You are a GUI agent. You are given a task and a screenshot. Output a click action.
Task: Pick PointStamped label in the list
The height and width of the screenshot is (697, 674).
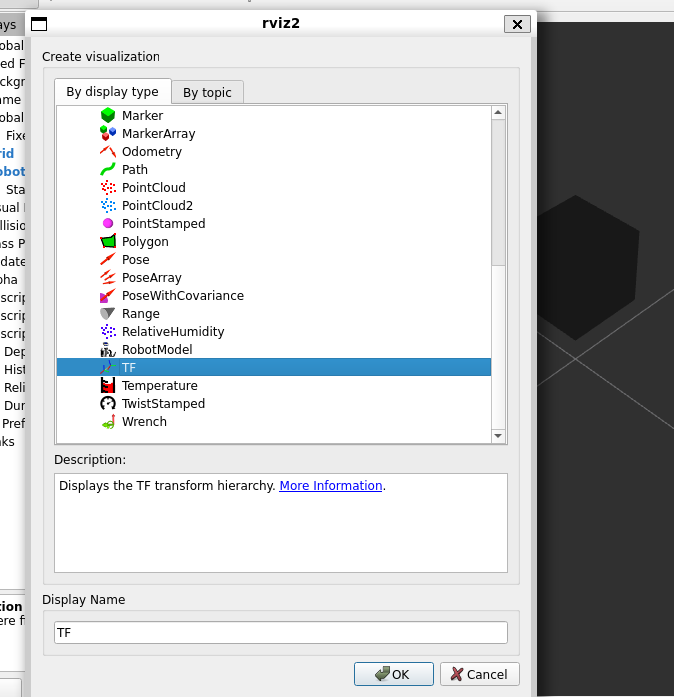tap(164, 224)
